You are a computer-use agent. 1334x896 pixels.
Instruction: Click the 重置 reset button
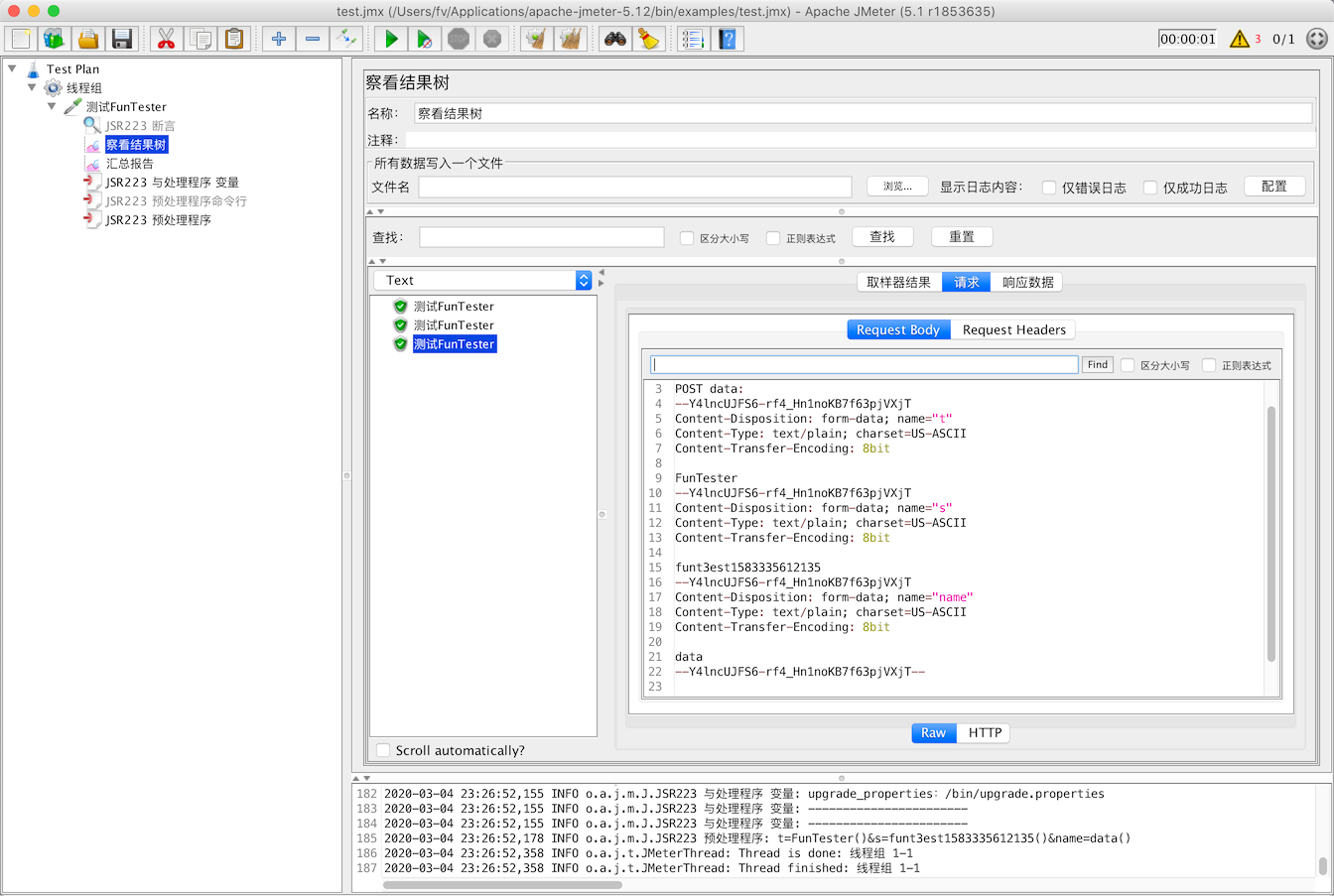pos(962,237)
